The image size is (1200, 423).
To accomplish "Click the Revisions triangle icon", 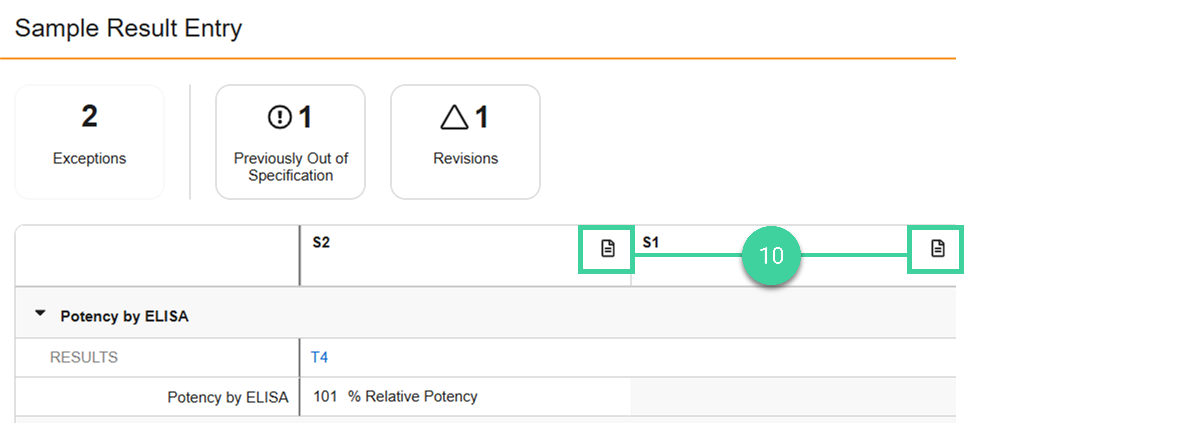I will tap(454, 118).
